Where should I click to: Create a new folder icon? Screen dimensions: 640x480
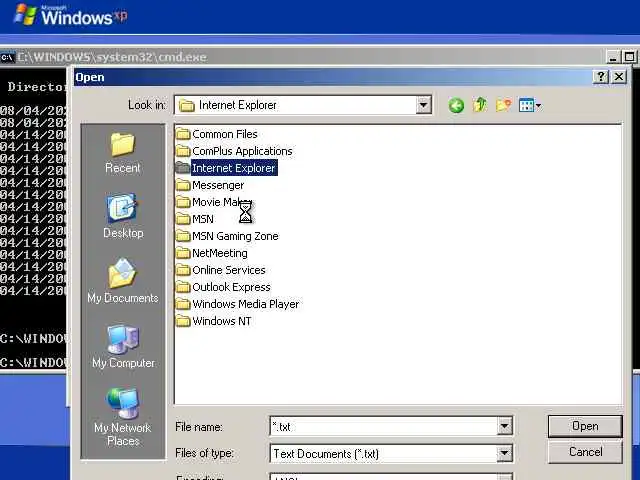(503, 105)
